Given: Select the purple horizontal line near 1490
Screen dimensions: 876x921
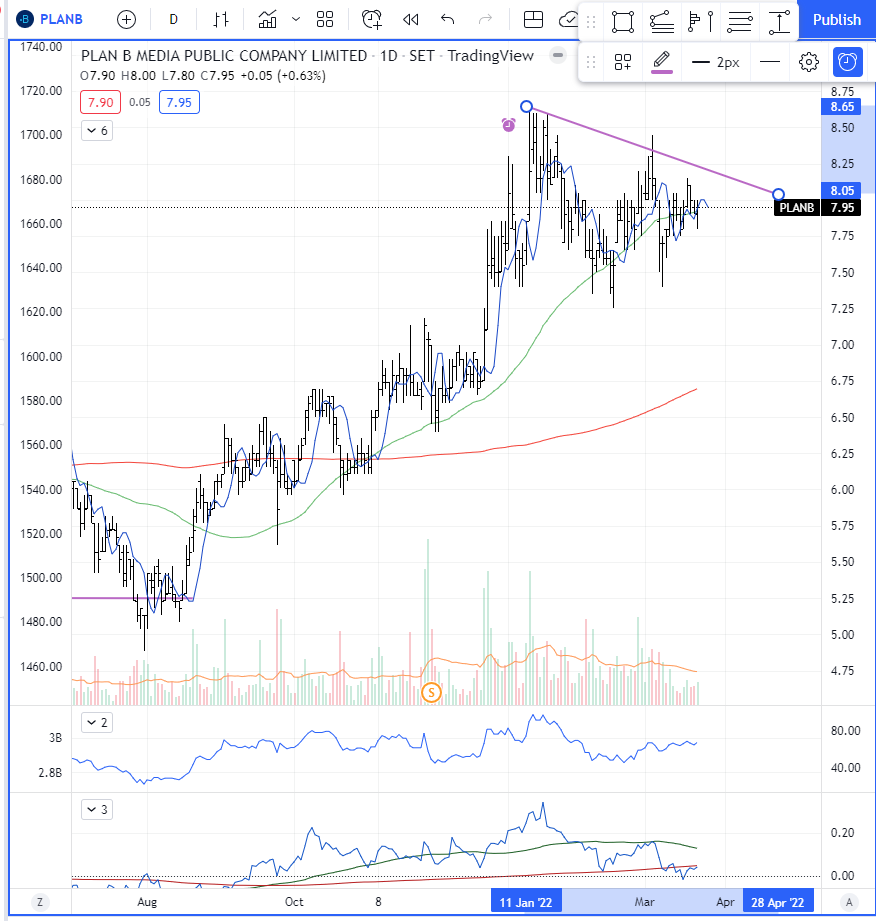Looking at the screenshot, I should (132, 598).
